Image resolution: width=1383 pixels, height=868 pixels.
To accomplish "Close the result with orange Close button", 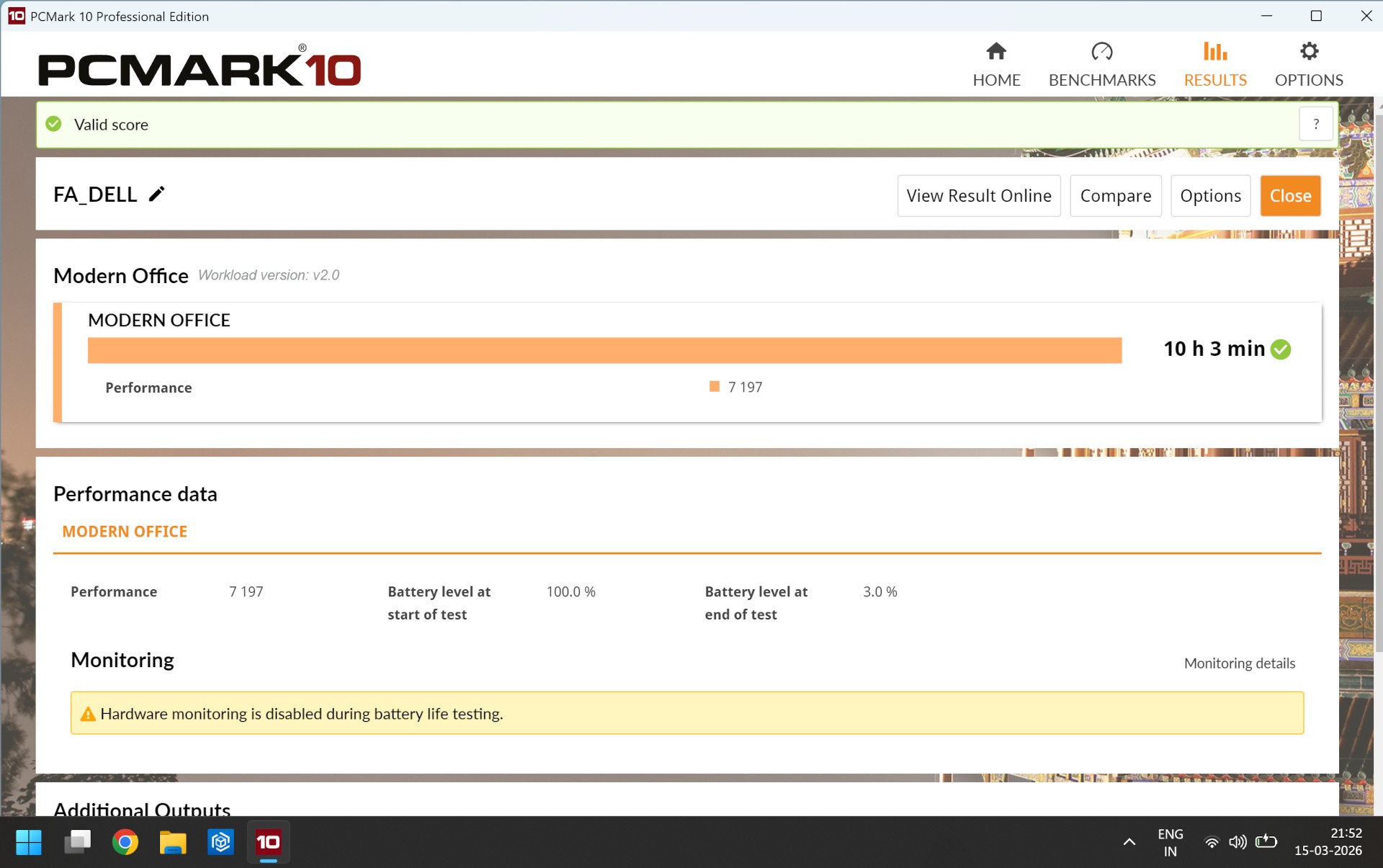I will point(1289,195).
